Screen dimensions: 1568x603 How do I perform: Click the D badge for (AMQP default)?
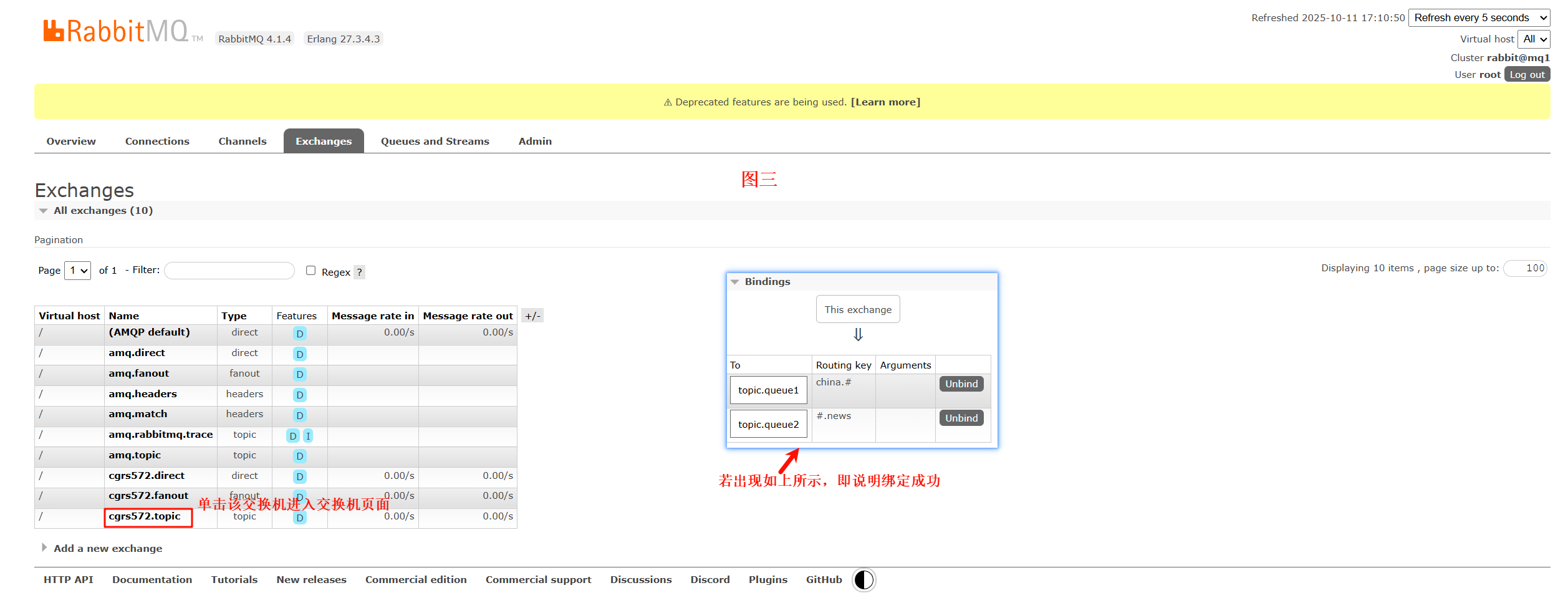click(x=300, y=334)
